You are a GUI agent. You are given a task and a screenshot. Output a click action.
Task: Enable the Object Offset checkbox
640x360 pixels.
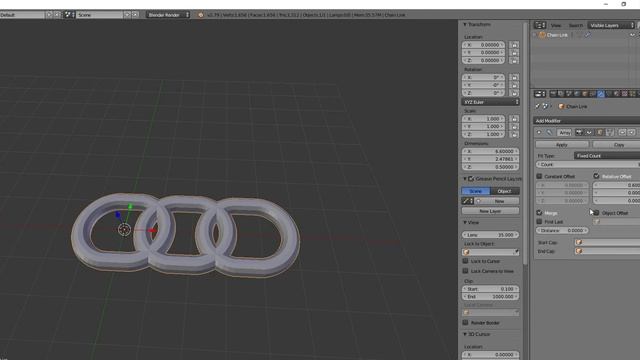pos(596,213)
